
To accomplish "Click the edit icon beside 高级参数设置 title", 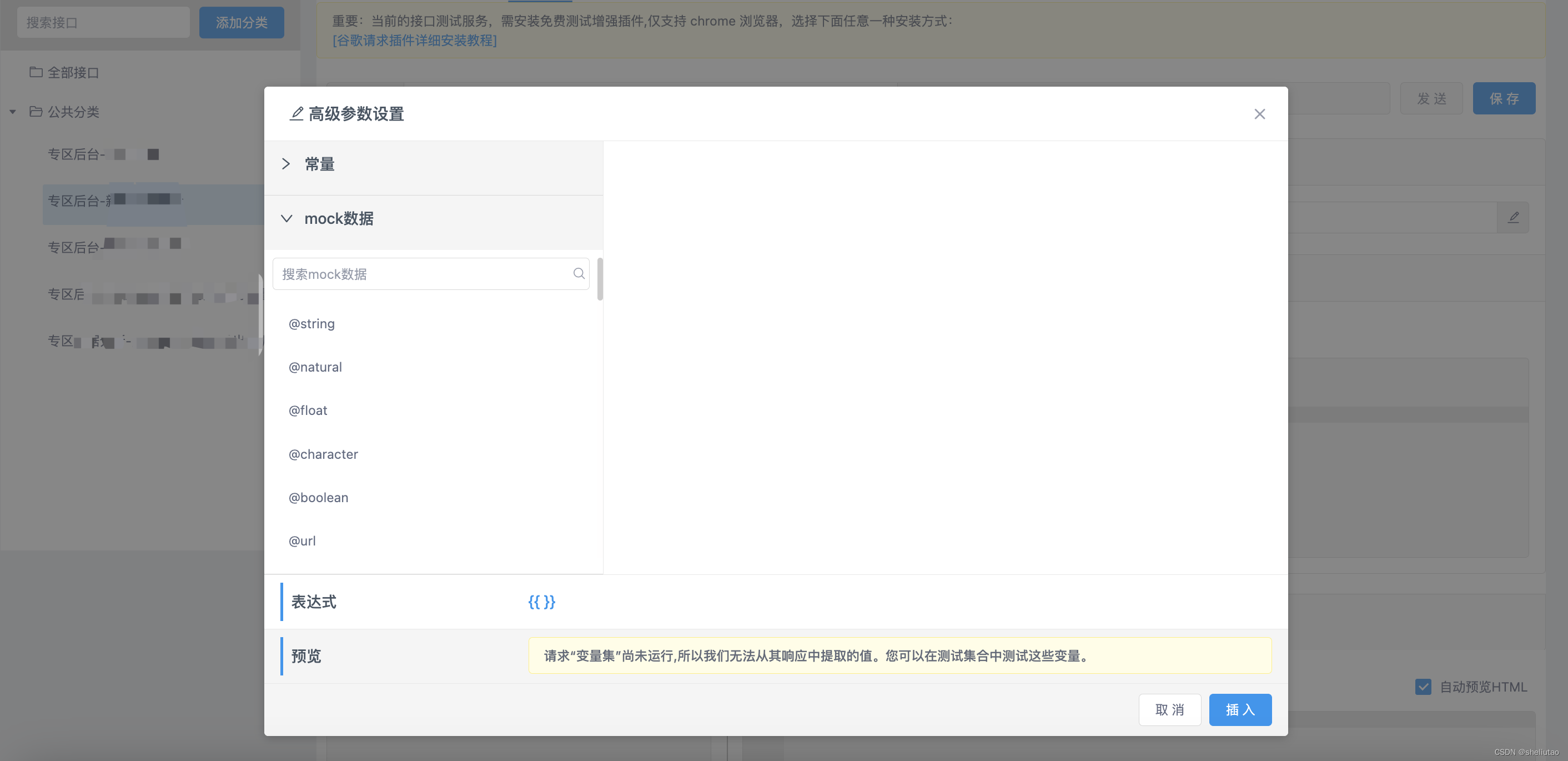I will click(x=296, y=114).
